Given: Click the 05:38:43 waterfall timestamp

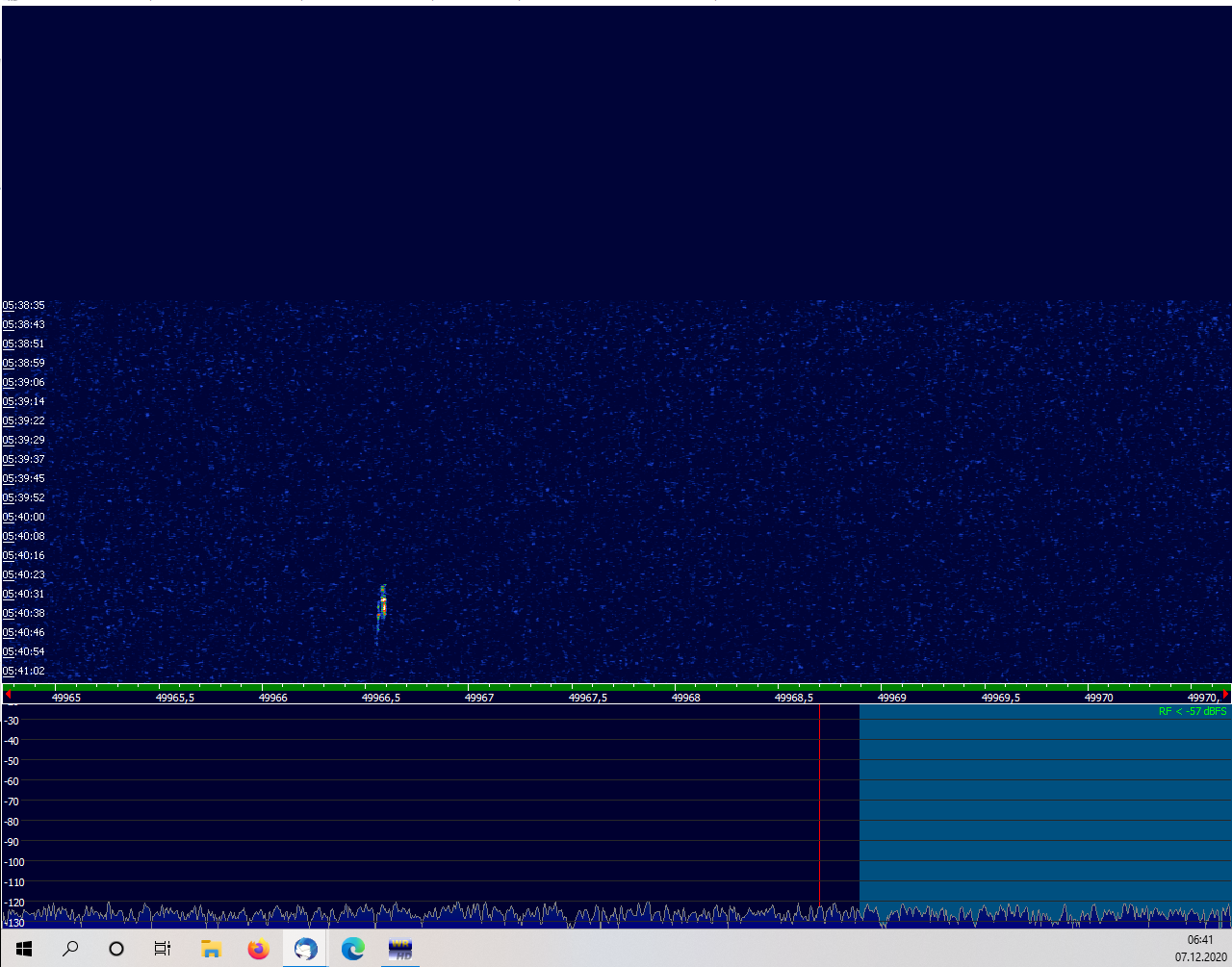Looking at the screenshot, I should point(24,324).
